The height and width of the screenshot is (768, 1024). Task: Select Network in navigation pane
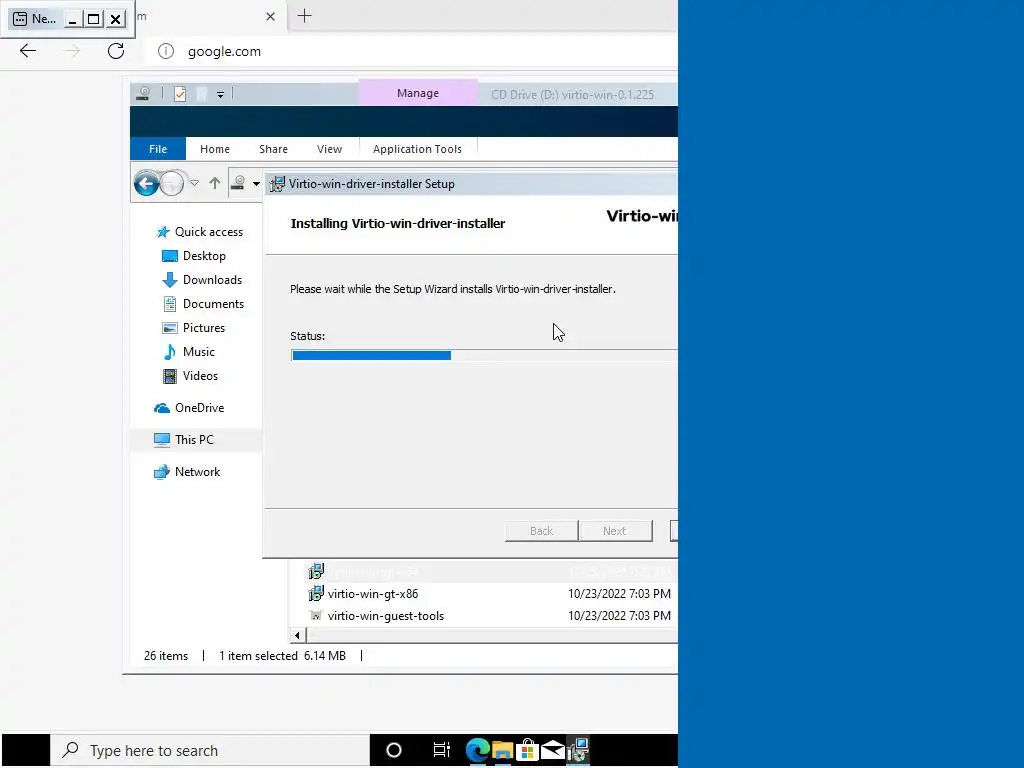tap(187, 472)
